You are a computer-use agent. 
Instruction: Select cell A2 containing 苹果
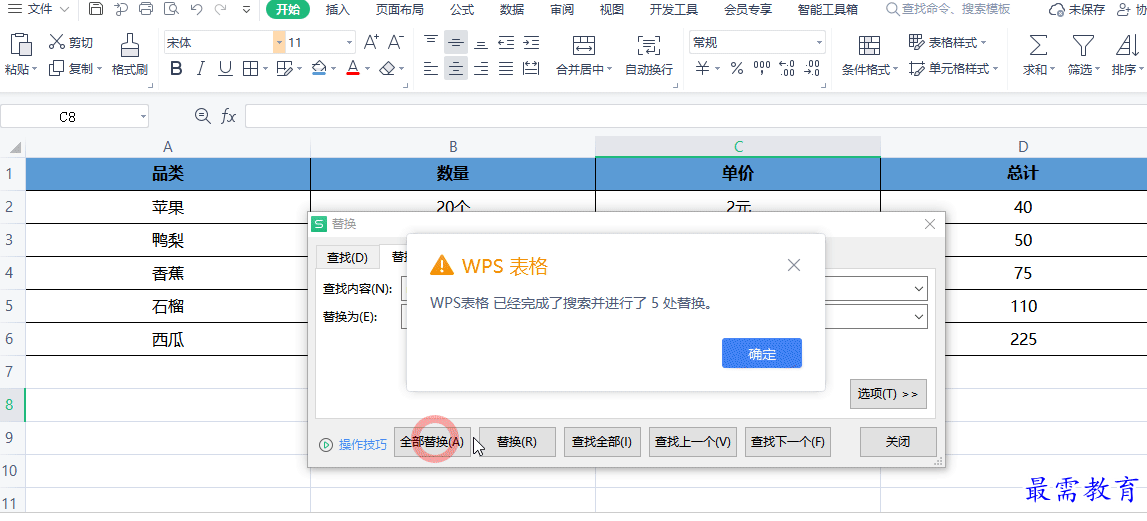point(168,207)
